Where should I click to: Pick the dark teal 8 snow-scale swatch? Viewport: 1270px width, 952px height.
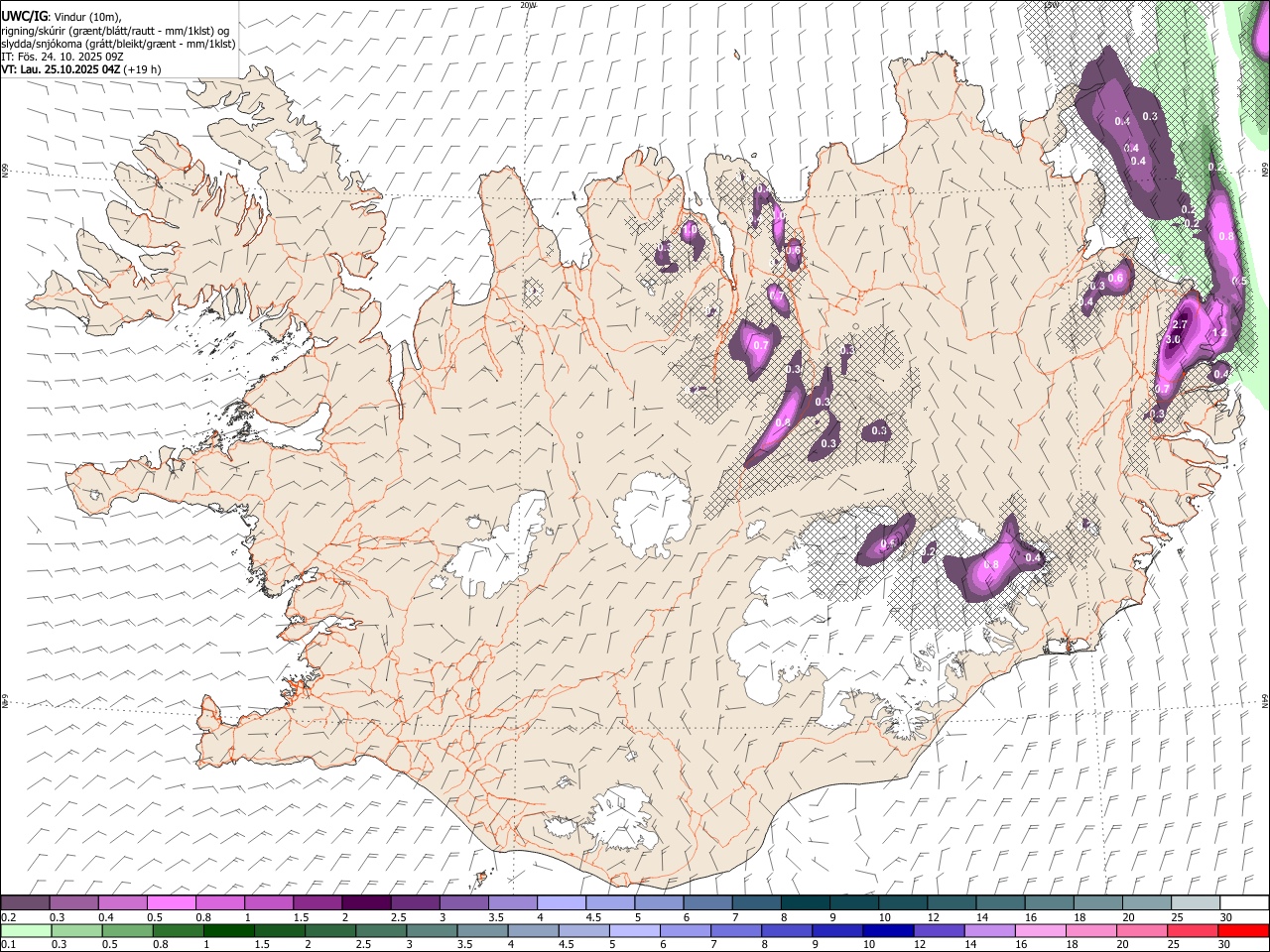pyautogui.click(x=806, y=902)
